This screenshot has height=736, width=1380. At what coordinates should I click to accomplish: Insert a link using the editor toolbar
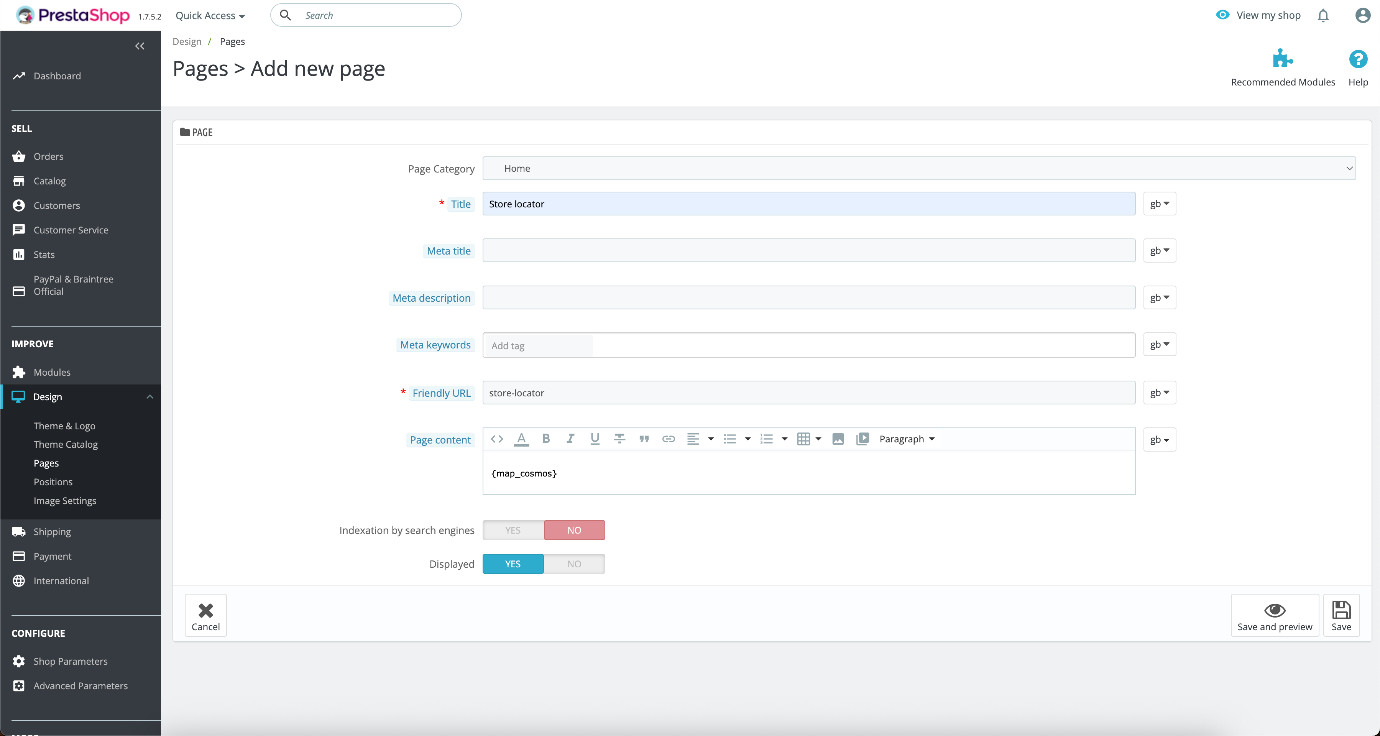coord(668,438)
